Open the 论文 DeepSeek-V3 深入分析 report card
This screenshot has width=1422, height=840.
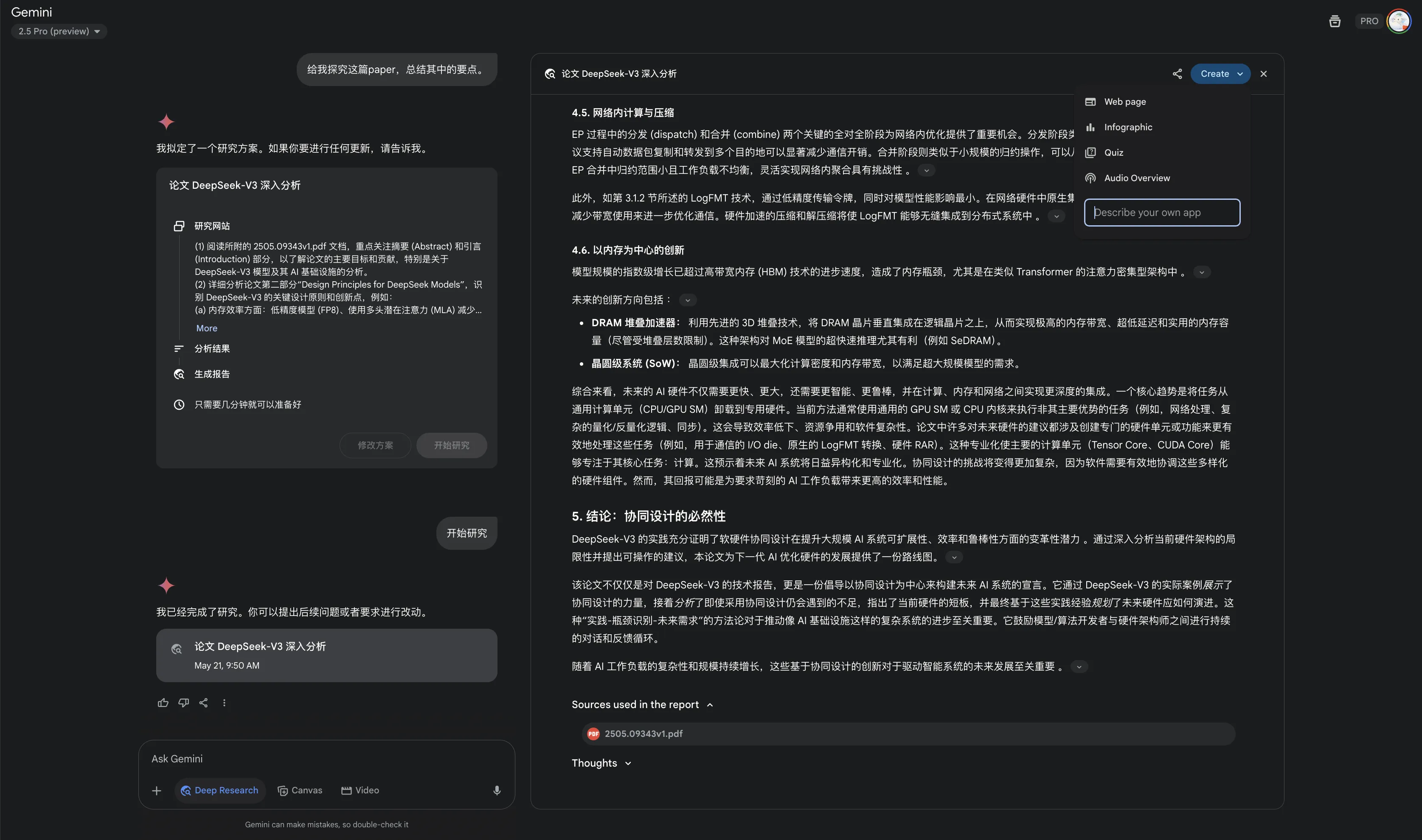(327, 655)
